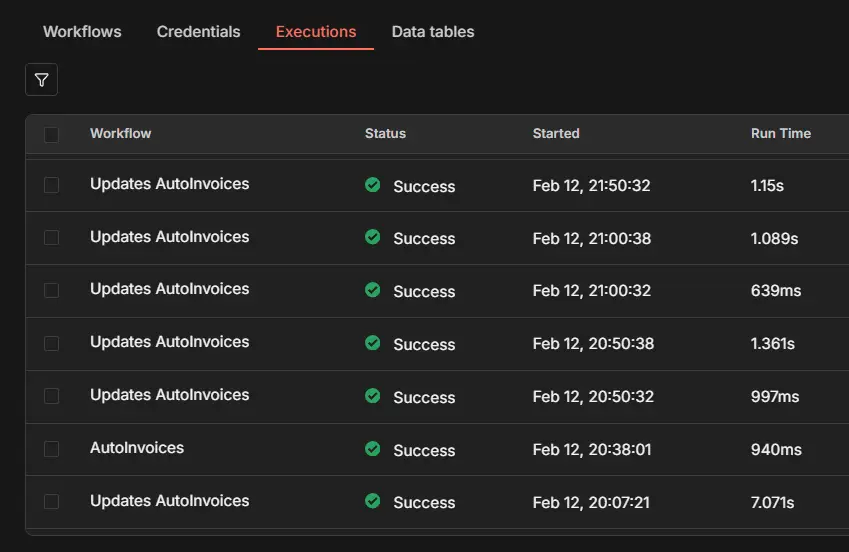
Task: Check the box for the 21:50:32 execution
Action: [x=52, y=185]
